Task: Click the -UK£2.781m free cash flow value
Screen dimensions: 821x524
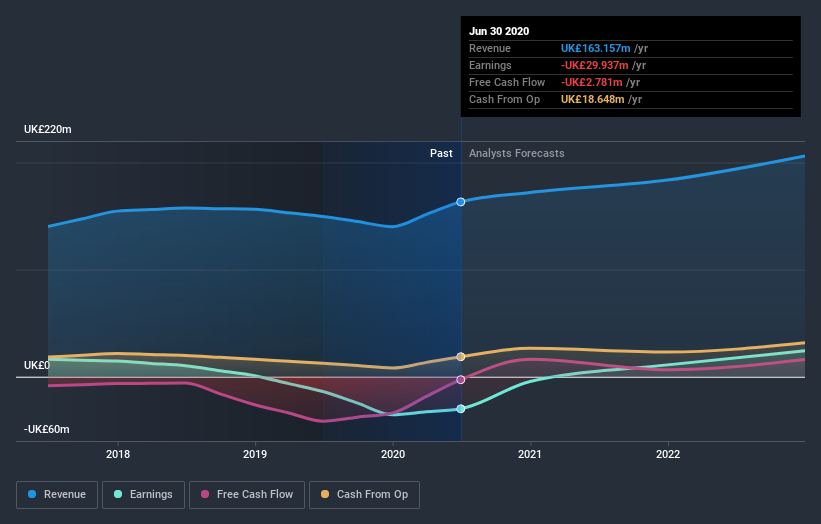Action: (592, 83)
